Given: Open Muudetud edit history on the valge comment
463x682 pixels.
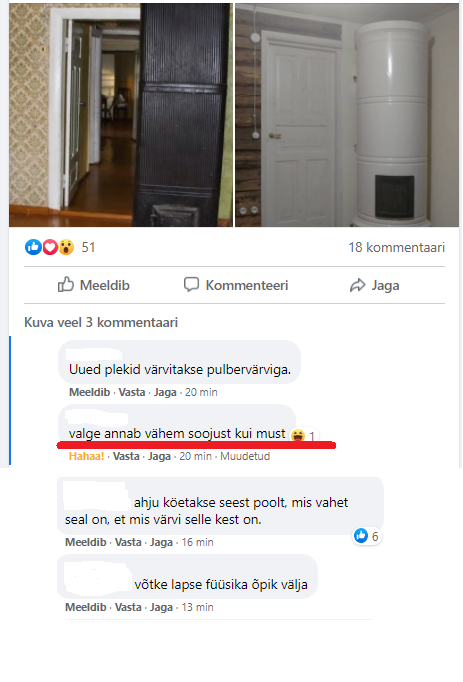Looking at the screenshot, I should (245, 456).
